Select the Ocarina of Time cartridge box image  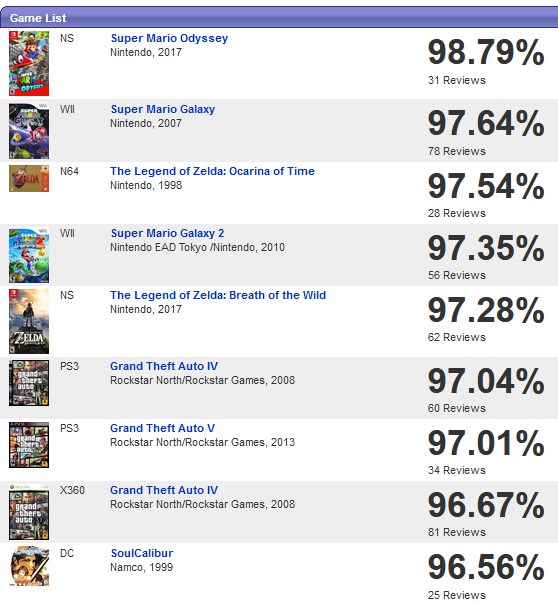pyautogui.click(x=29, y=179)
